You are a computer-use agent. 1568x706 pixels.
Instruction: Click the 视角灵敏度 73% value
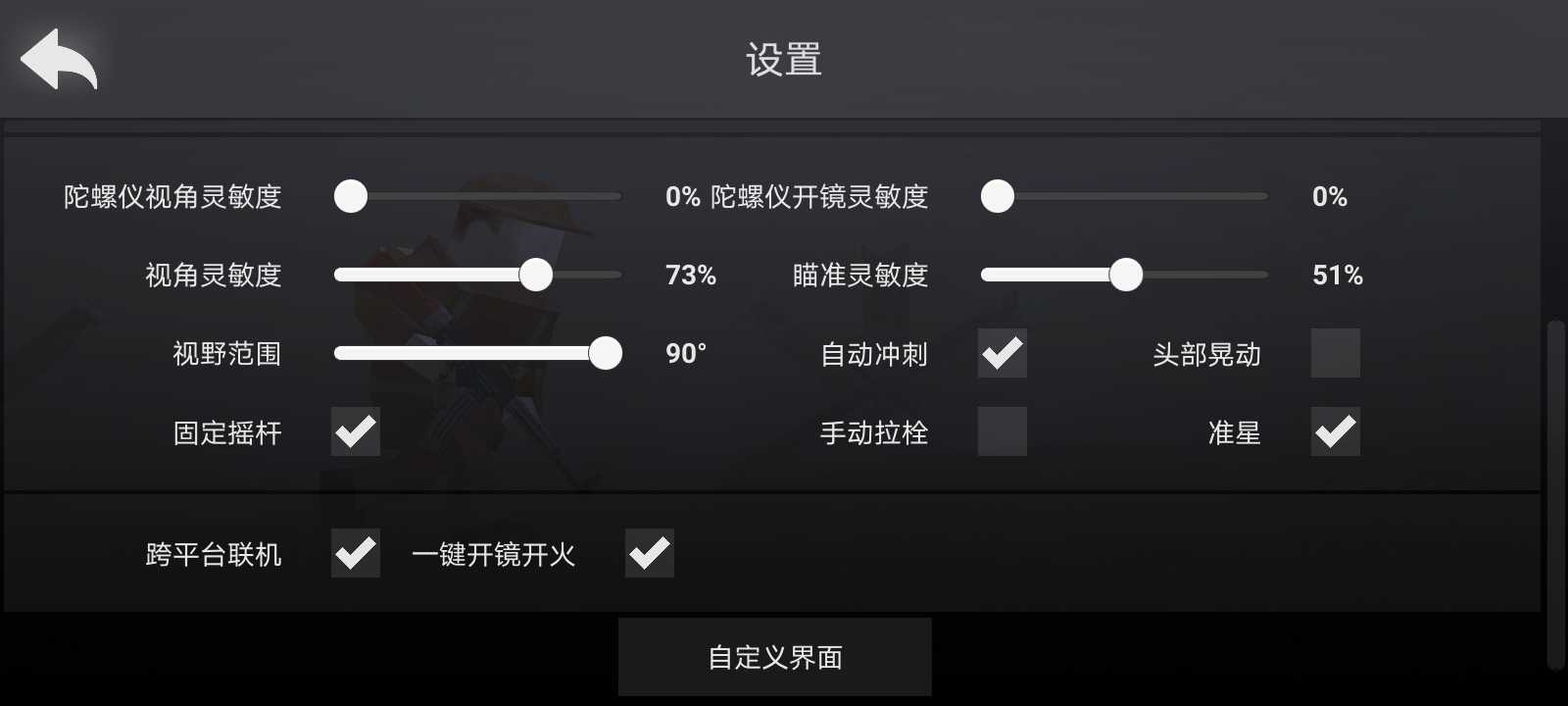pyautogui.click(x=691, y=276)
